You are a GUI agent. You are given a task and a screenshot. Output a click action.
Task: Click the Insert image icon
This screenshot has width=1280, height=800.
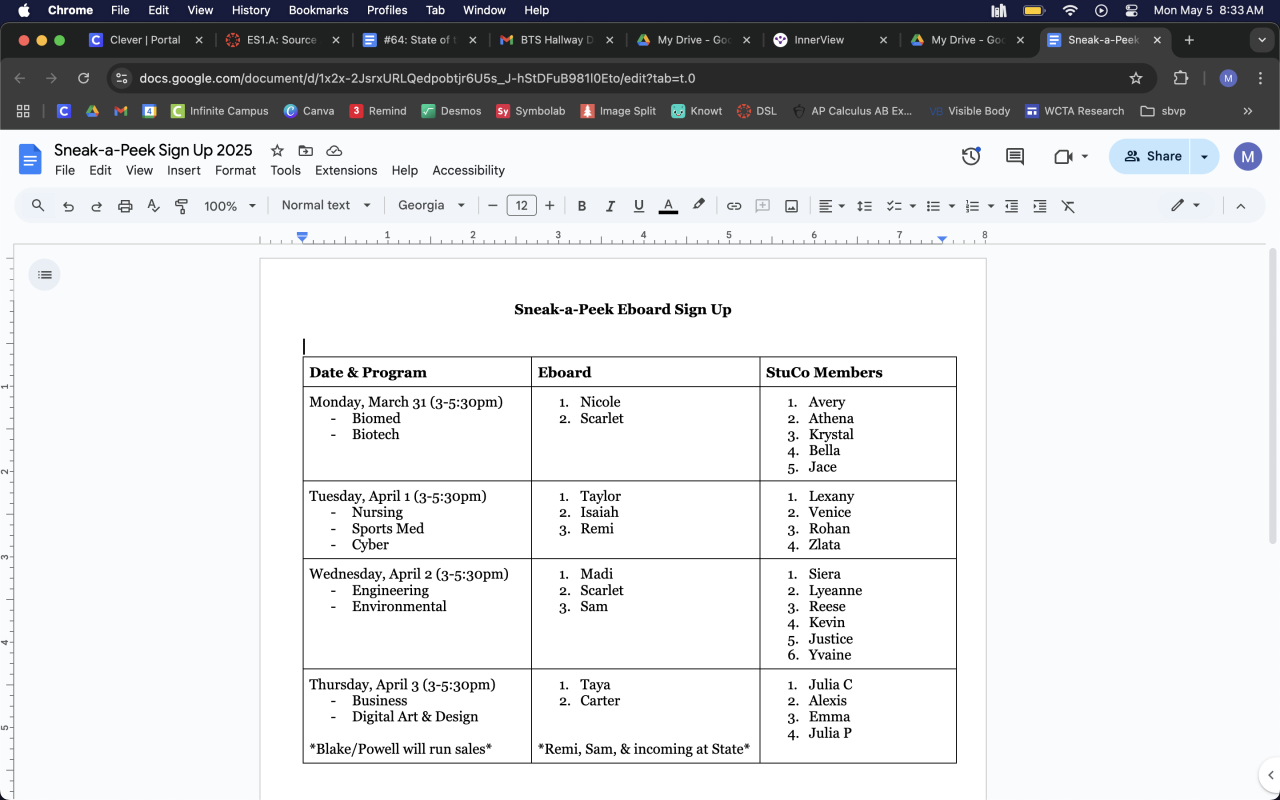(x=791, y=206)
